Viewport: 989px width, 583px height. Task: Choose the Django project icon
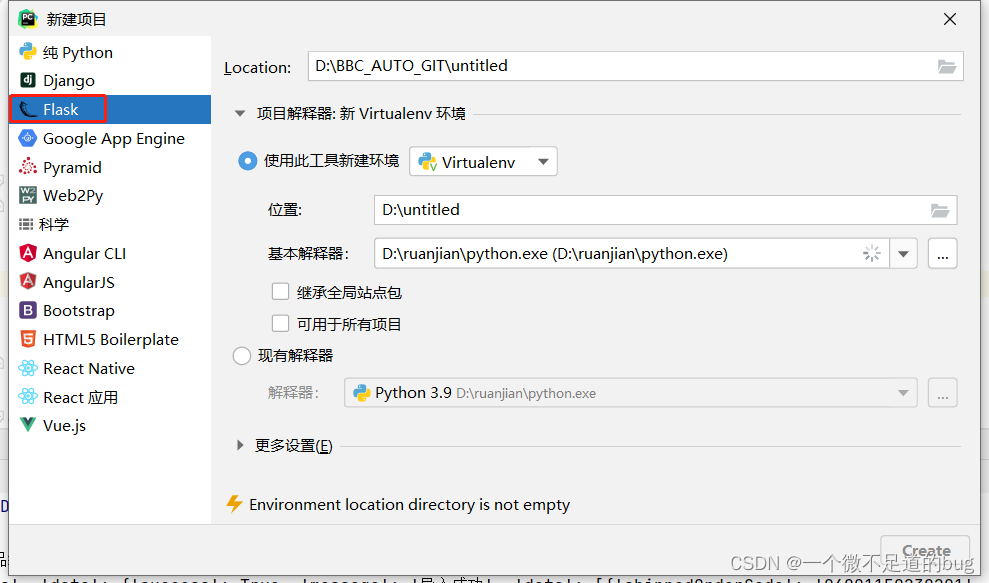point(28,80)
